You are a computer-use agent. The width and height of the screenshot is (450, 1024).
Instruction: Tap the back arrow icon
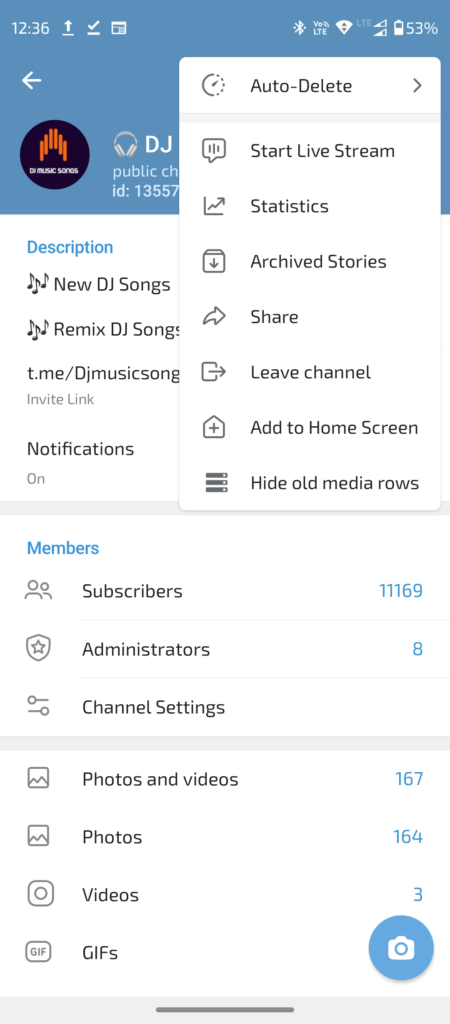[31, 80]
